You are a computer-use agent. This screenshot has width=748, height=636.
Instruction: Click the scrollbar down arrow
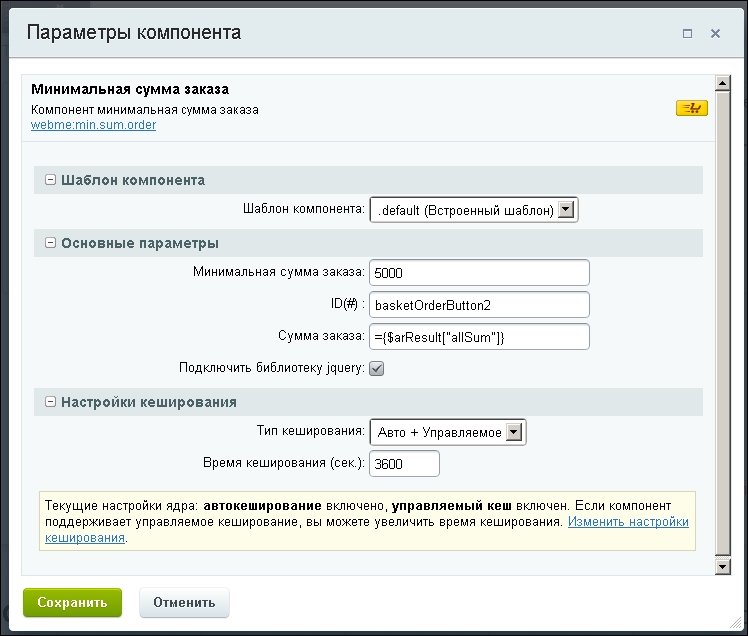723,567
